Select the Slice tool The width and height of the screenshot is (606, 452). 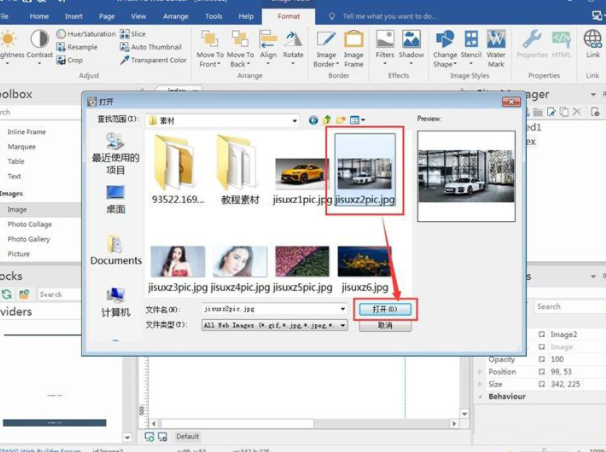pos(133,34)
